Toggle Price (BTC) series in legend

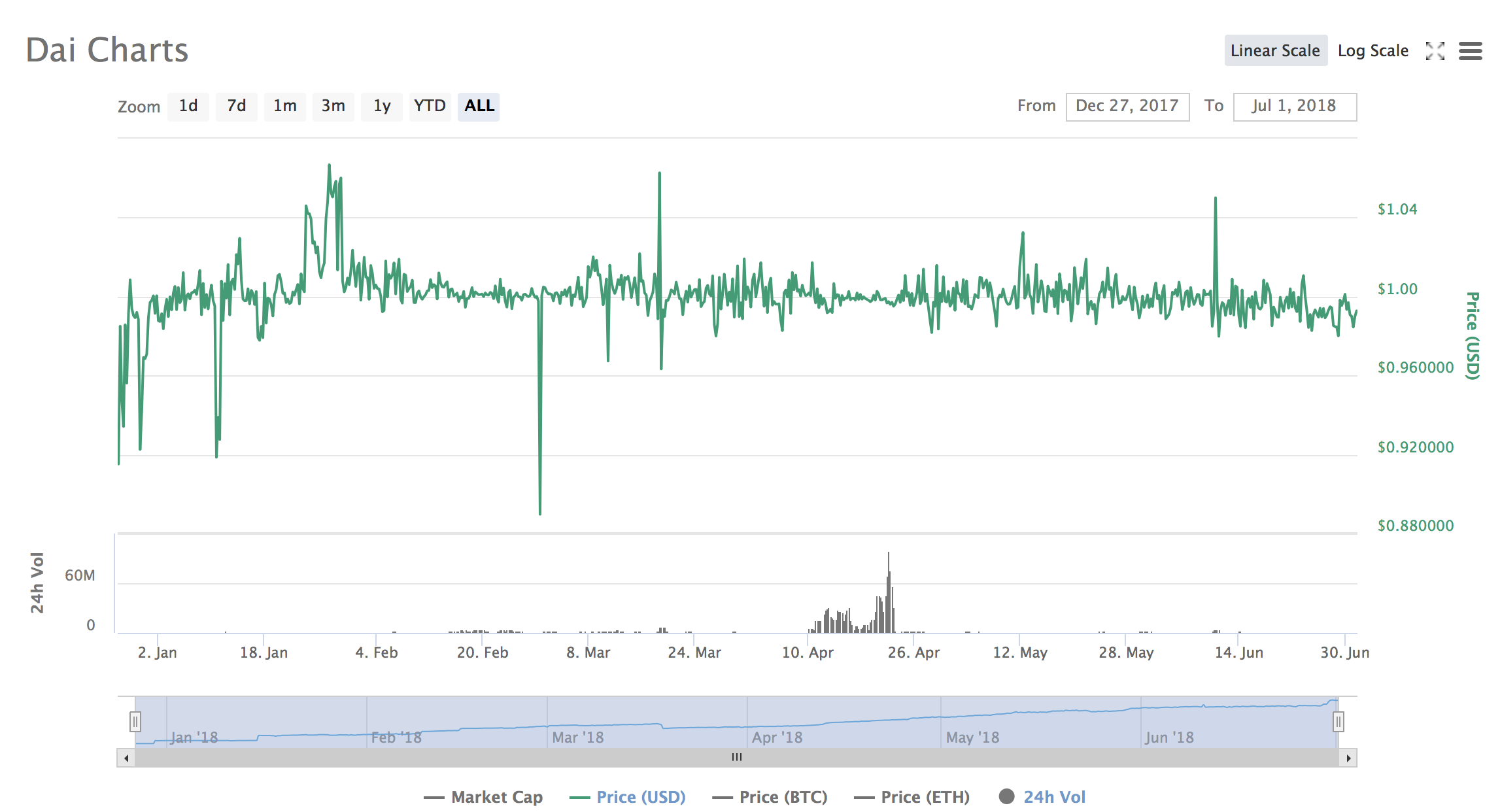tap(770, 797)
